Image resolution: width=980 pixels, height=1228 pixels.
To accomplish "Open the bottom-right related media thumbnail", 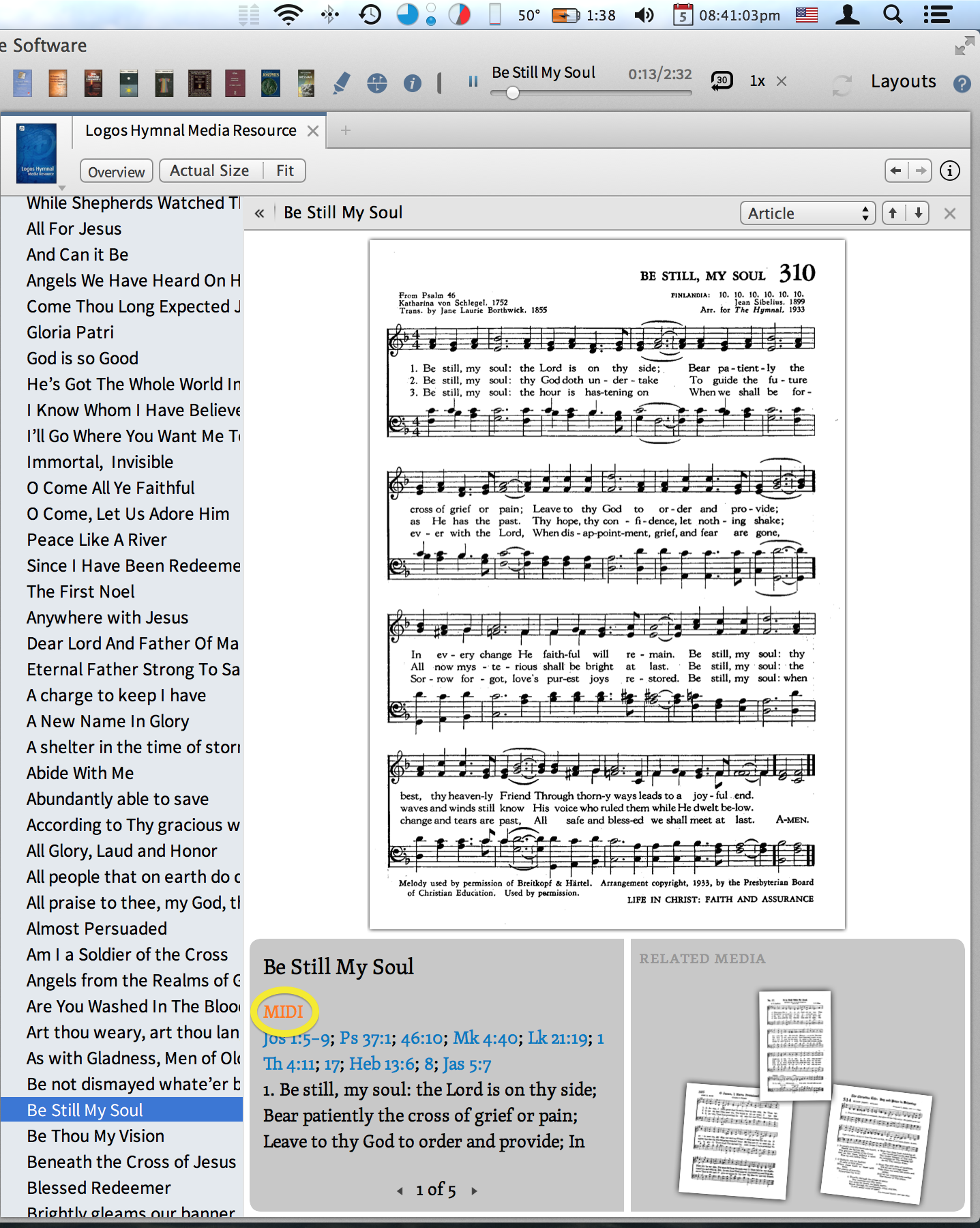I will pyautogui.click(x=876, y=1143).
